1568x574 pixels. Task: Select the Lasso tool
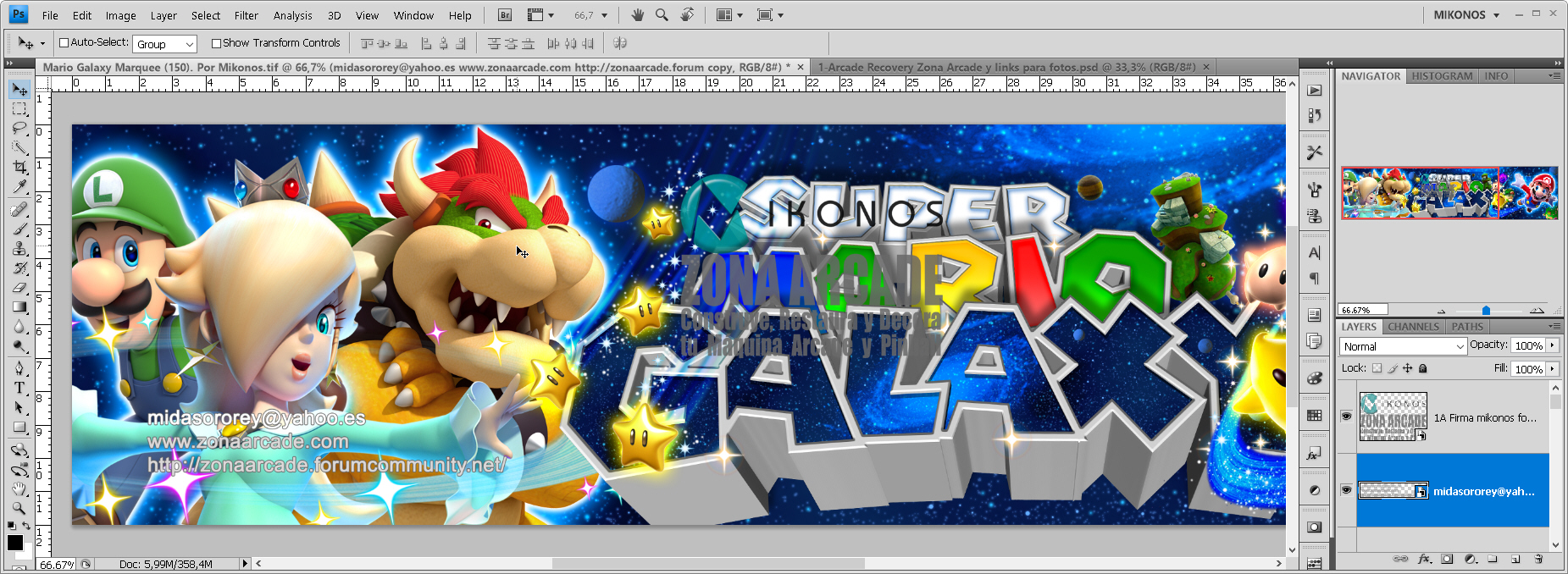click(19, 128)
